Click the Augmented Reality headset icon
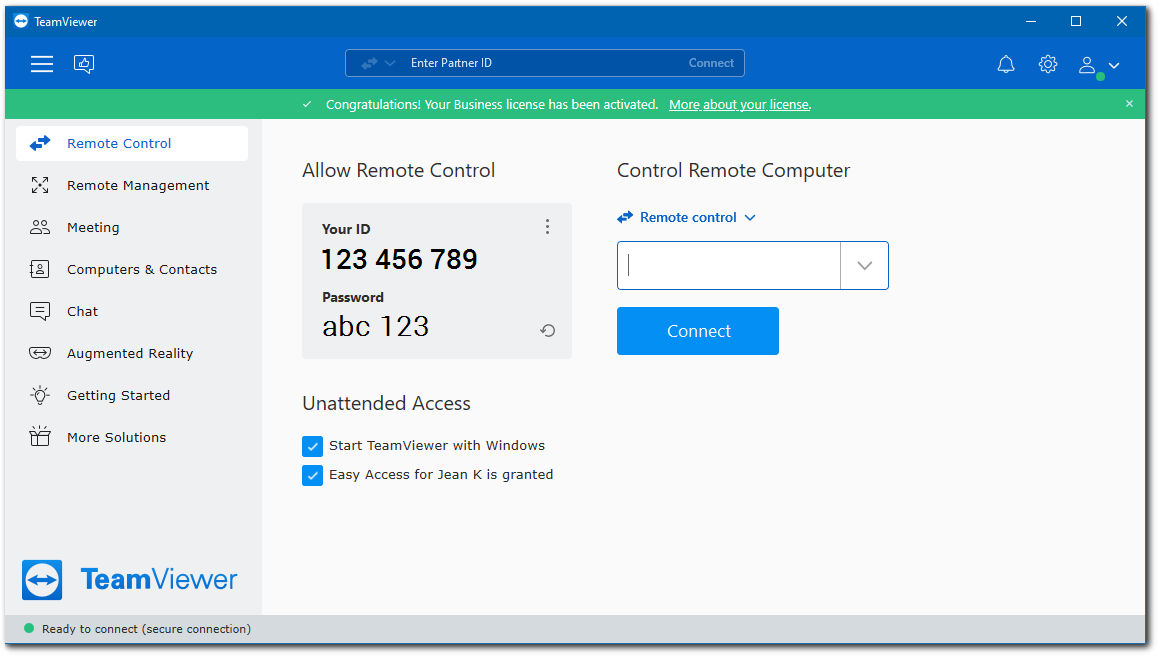This screenshot has width=1164, height=662. coord(40,353)
